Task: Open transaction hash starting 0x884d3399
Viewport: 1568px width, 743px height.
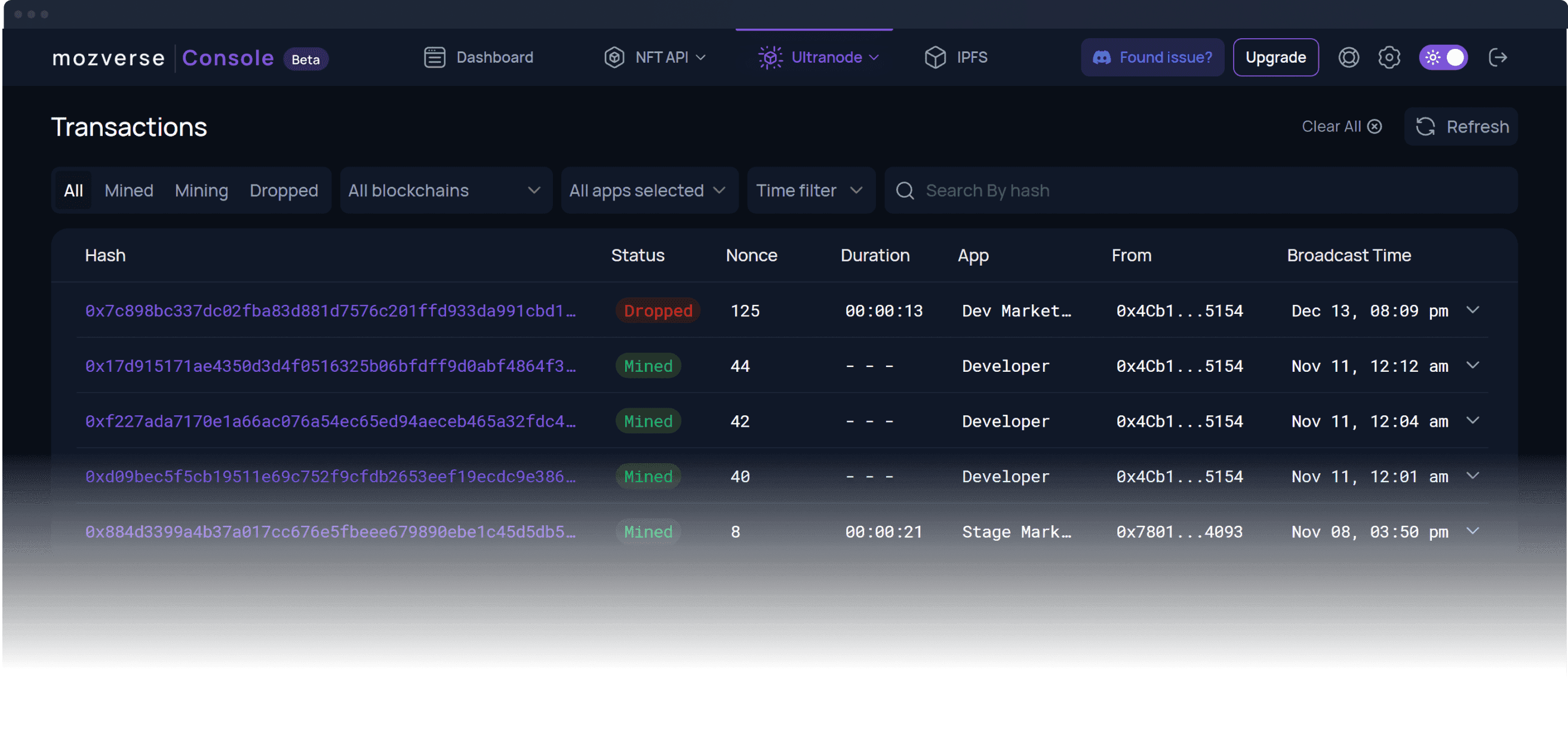Action: point(330,532)
